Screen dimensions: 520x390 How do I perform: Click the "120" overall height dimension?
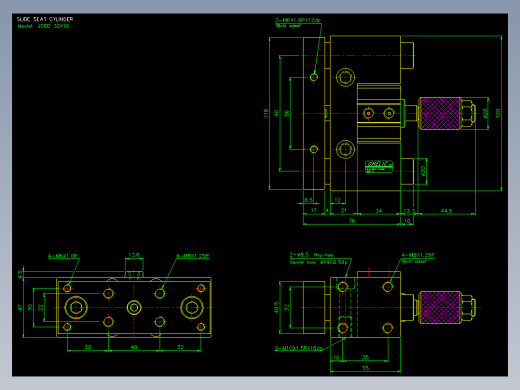tap(498, 113)
